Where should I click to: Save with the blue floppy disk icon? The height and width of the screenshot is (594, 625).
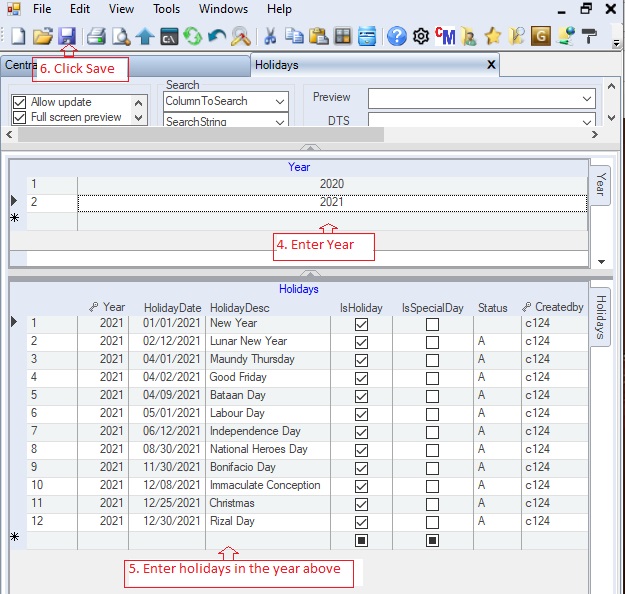click(67, 36)
